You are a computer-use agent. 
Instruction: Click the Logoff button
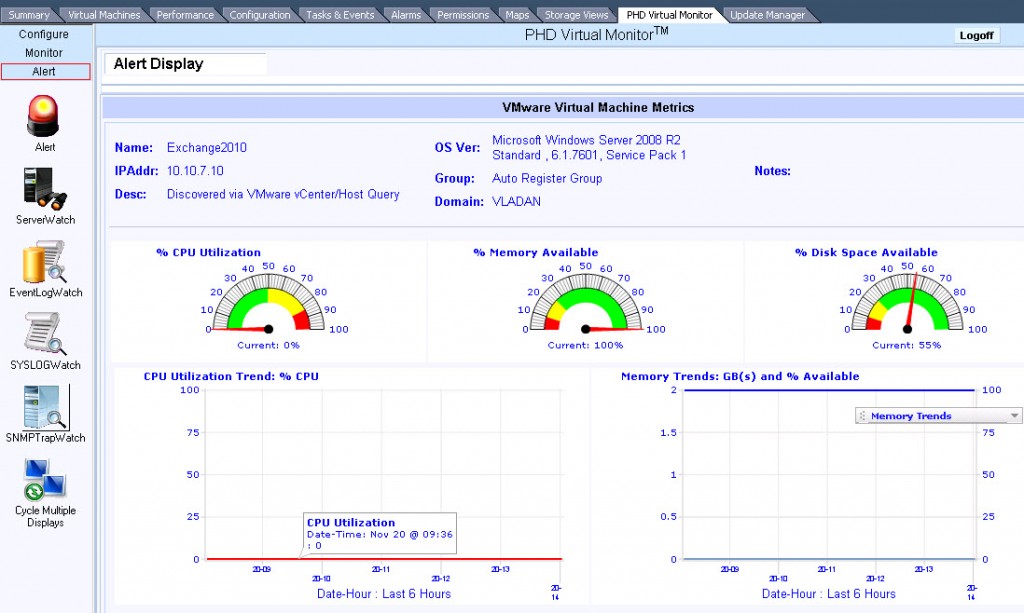click(x=976, y=35)
